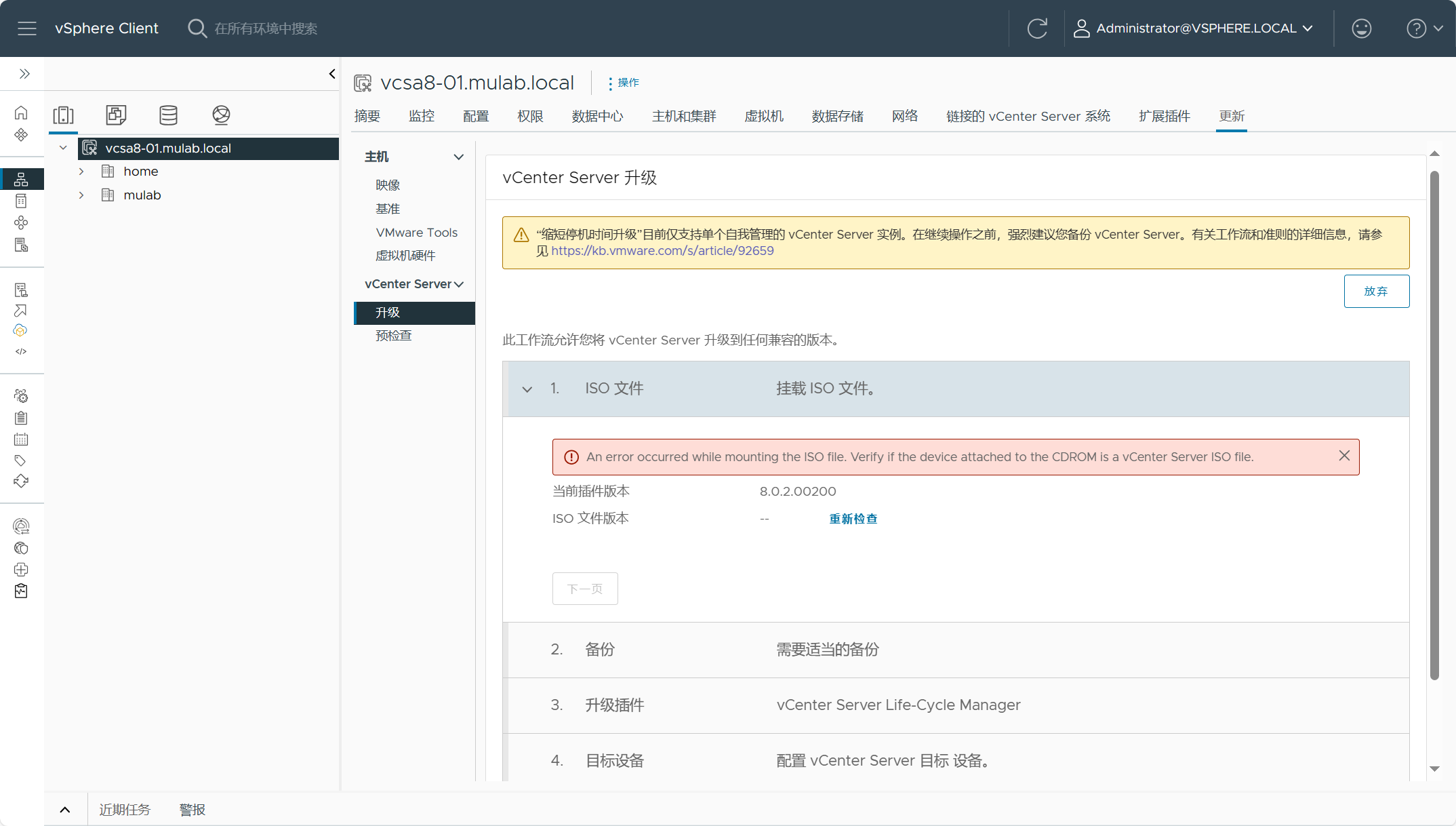Collapse the 主机 section
1456x826 pixels.
(x=459, y=157)
